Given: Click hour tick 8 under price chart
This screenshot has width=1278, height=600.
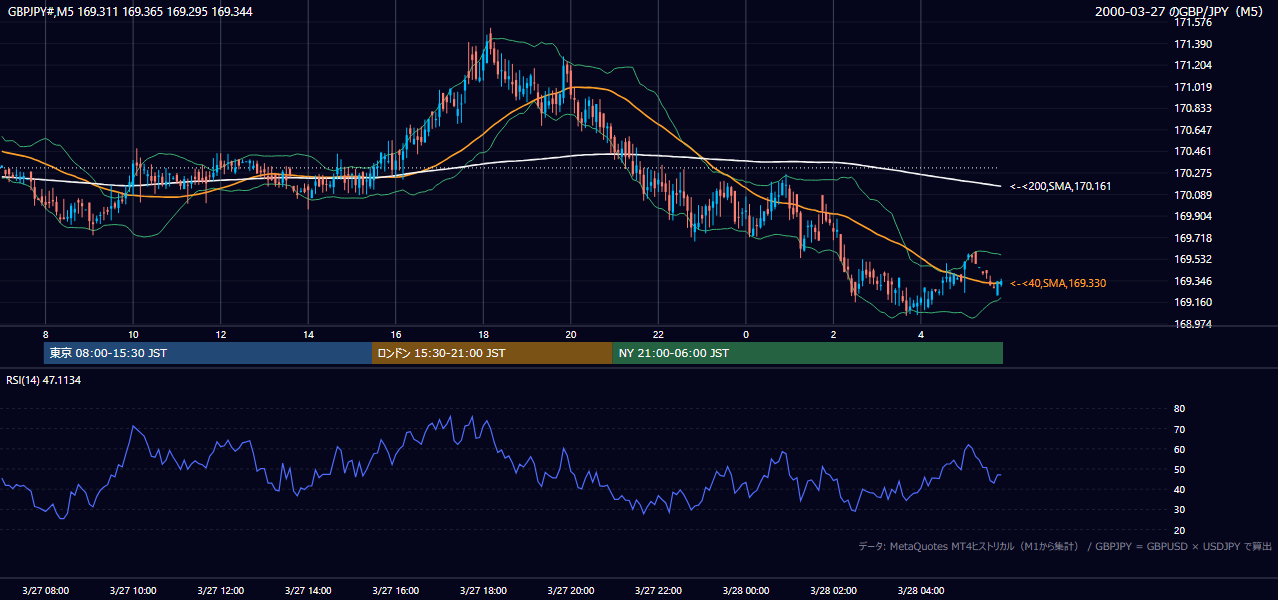Looking at the screenshot, I should coord(46,335).
